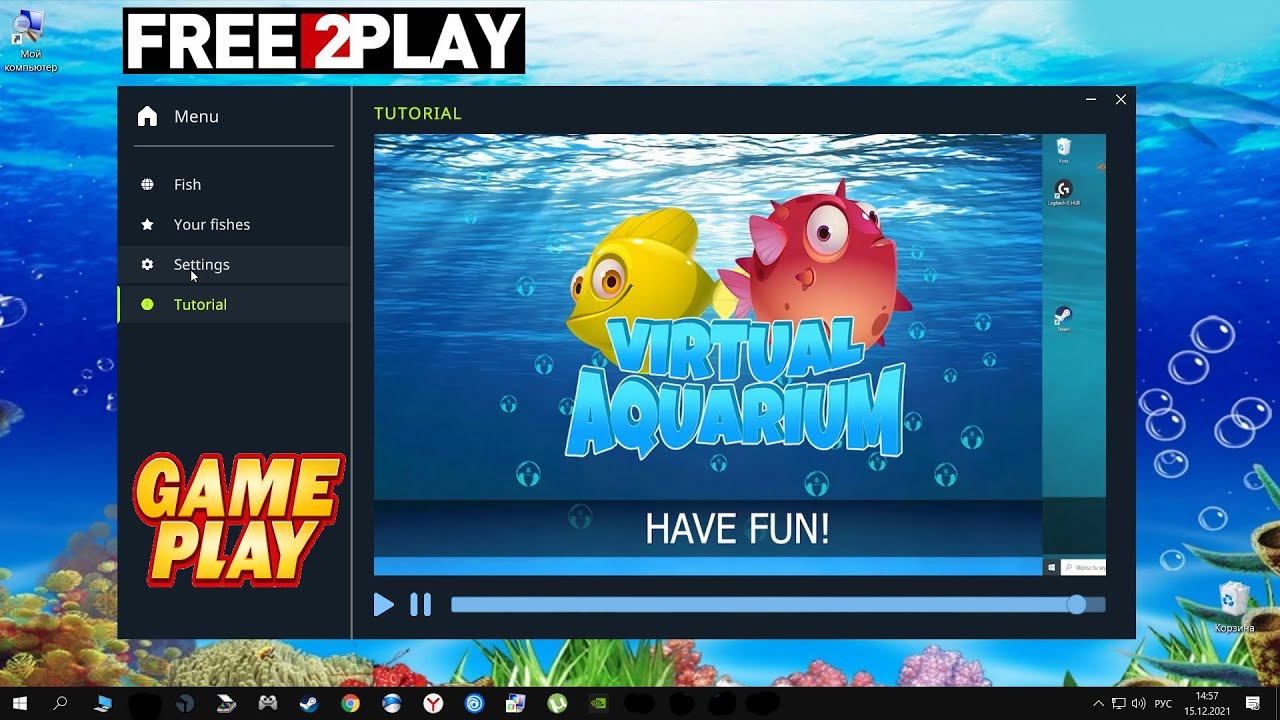The width and height of the screenshot is (1280, 720).
Task: Open the blue sphere browser in taskbar
Action: click(391, 703)
